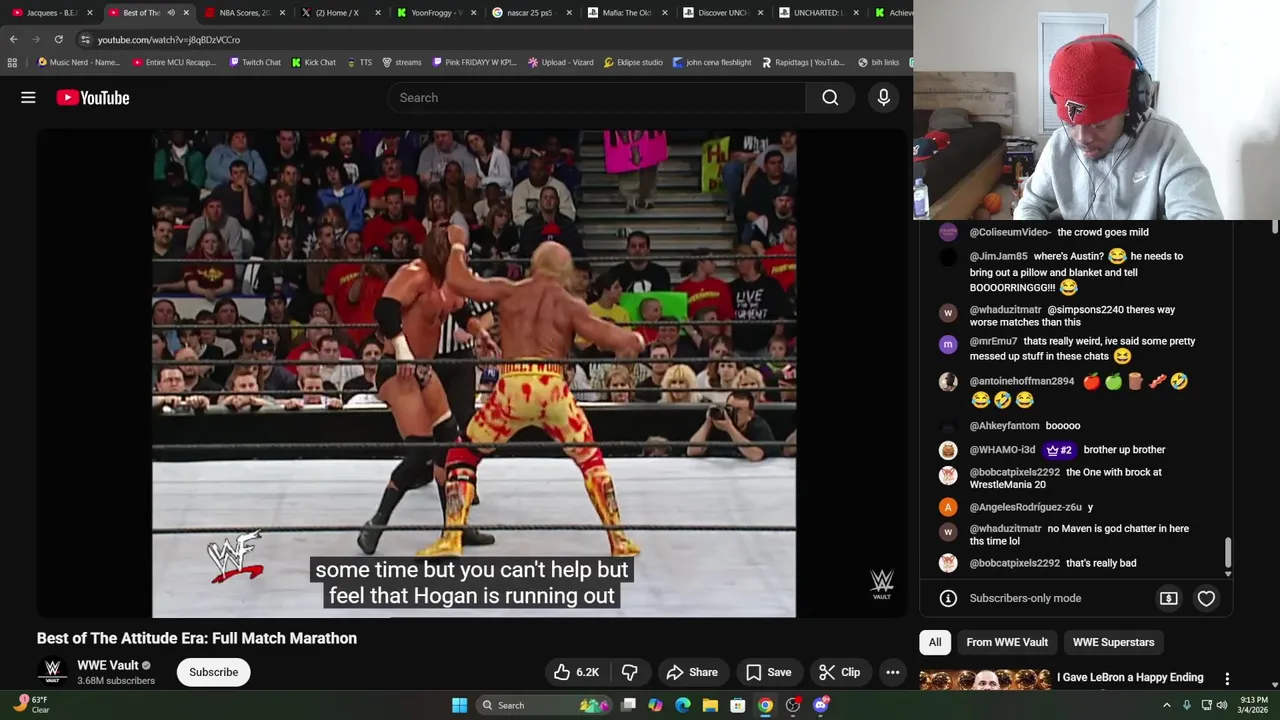Click the live chat scrollbar
This screenshot has width=1280, height=720.
1228,550
